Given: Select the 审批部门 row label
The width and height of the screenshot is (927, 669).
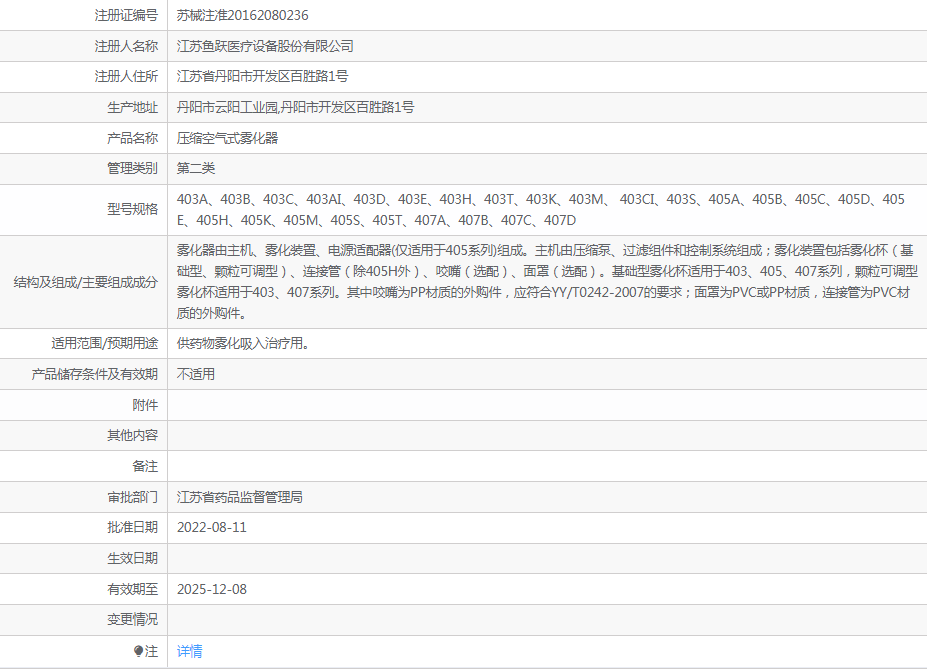Looking at the screenshot, I should [132, 498].
